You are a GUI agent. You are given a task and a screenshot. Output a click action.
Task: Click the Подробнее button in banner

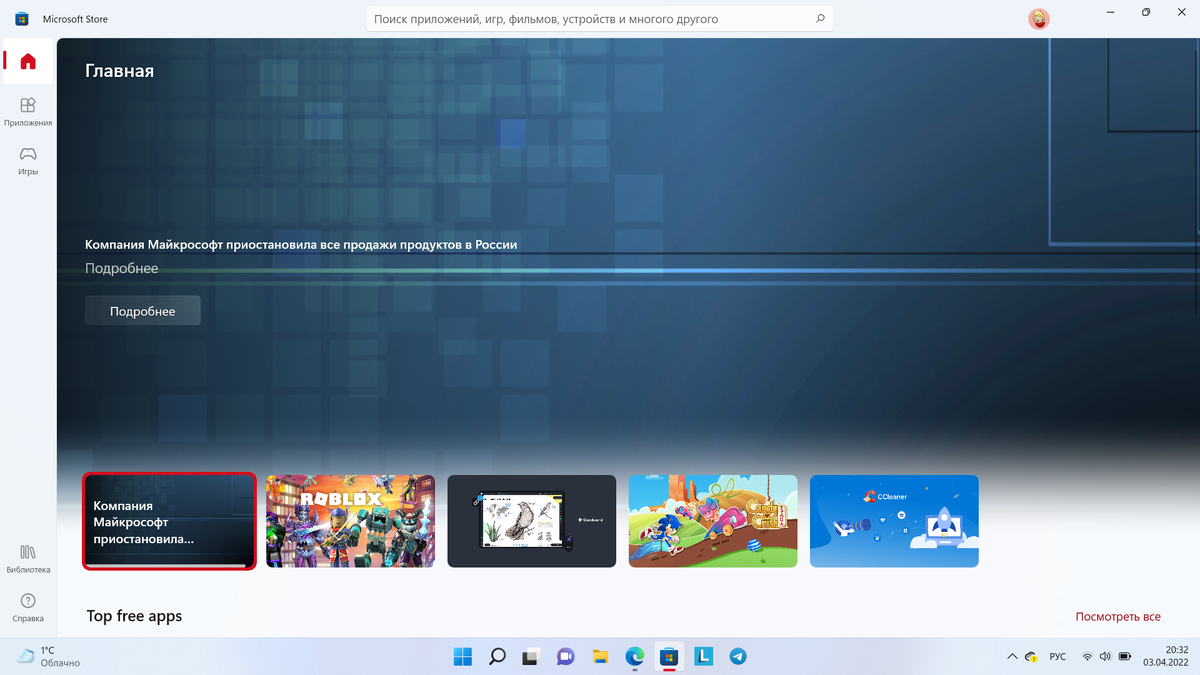[142, 311]
